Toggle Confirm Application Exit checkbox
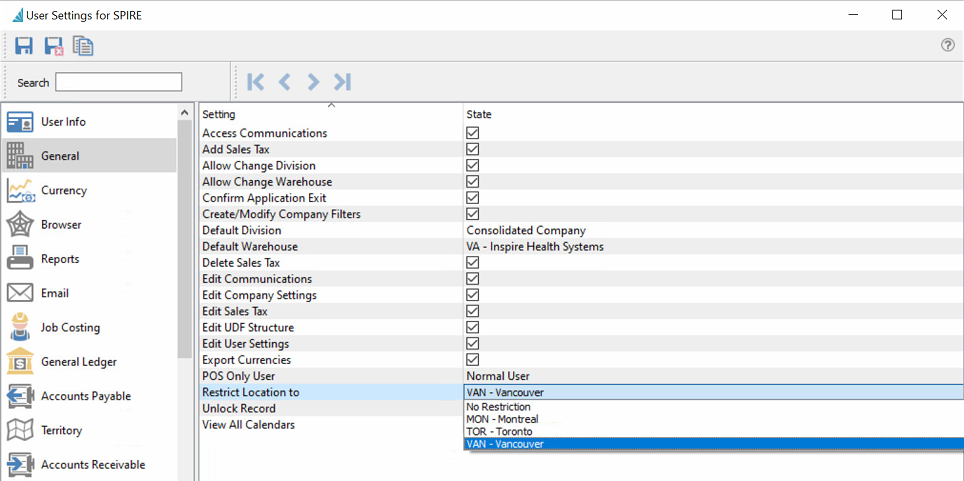Image resolution: width=964 pixels, height=481 pixels. [472, 198]
